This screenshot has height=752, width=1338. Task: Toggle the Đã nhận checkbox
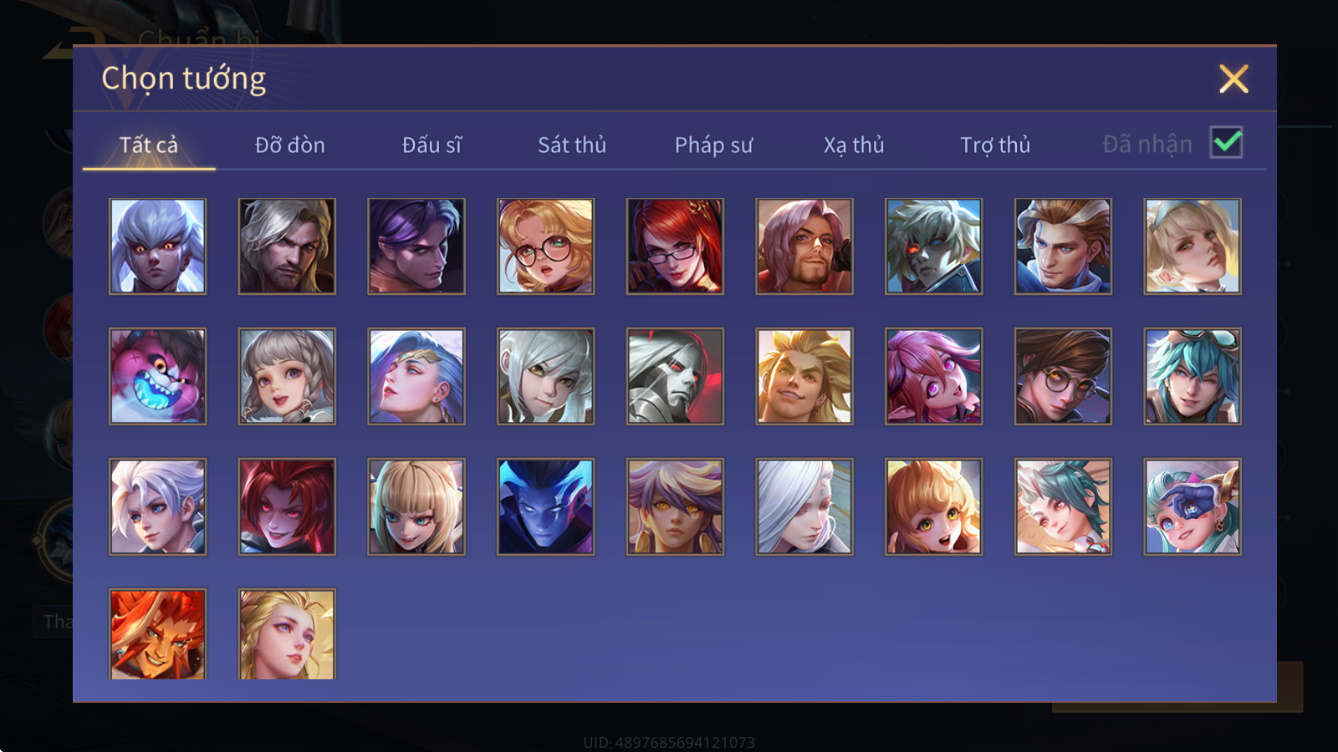tap(1226, 143)
